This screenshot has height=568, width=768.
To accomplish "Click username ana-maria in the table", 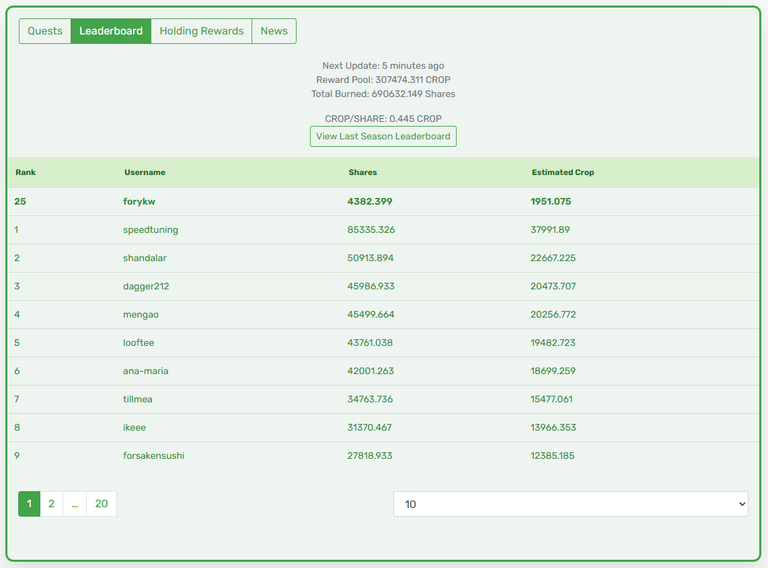I will (x=145, y=371).
